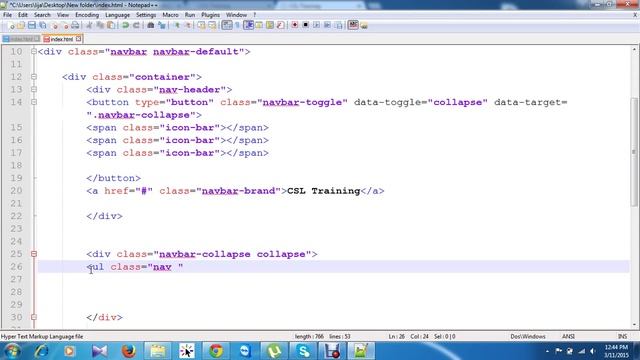Click the Save Recorded Macro toolbar icon

coord(338,25)
